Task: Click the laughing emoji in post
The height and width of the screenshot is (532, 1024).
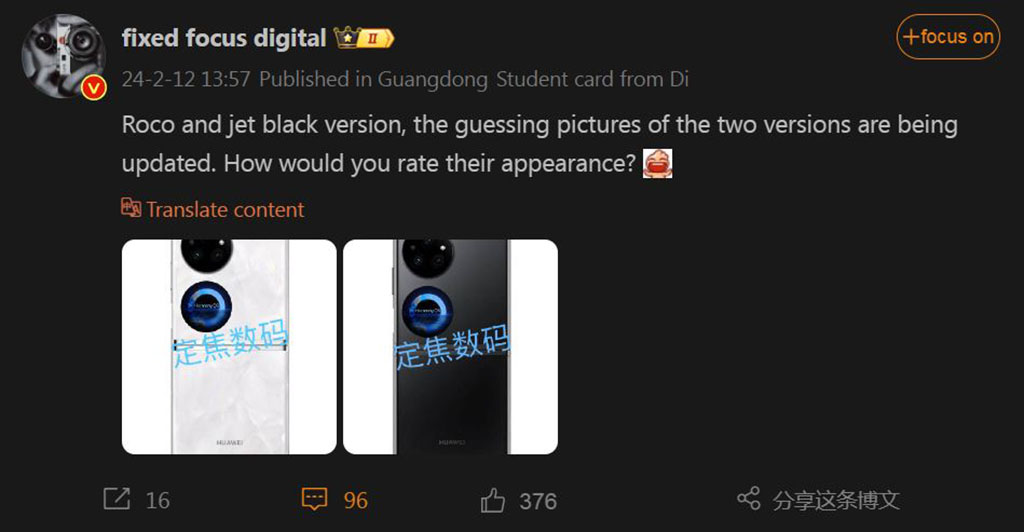Action: click(x=657, y=163)
